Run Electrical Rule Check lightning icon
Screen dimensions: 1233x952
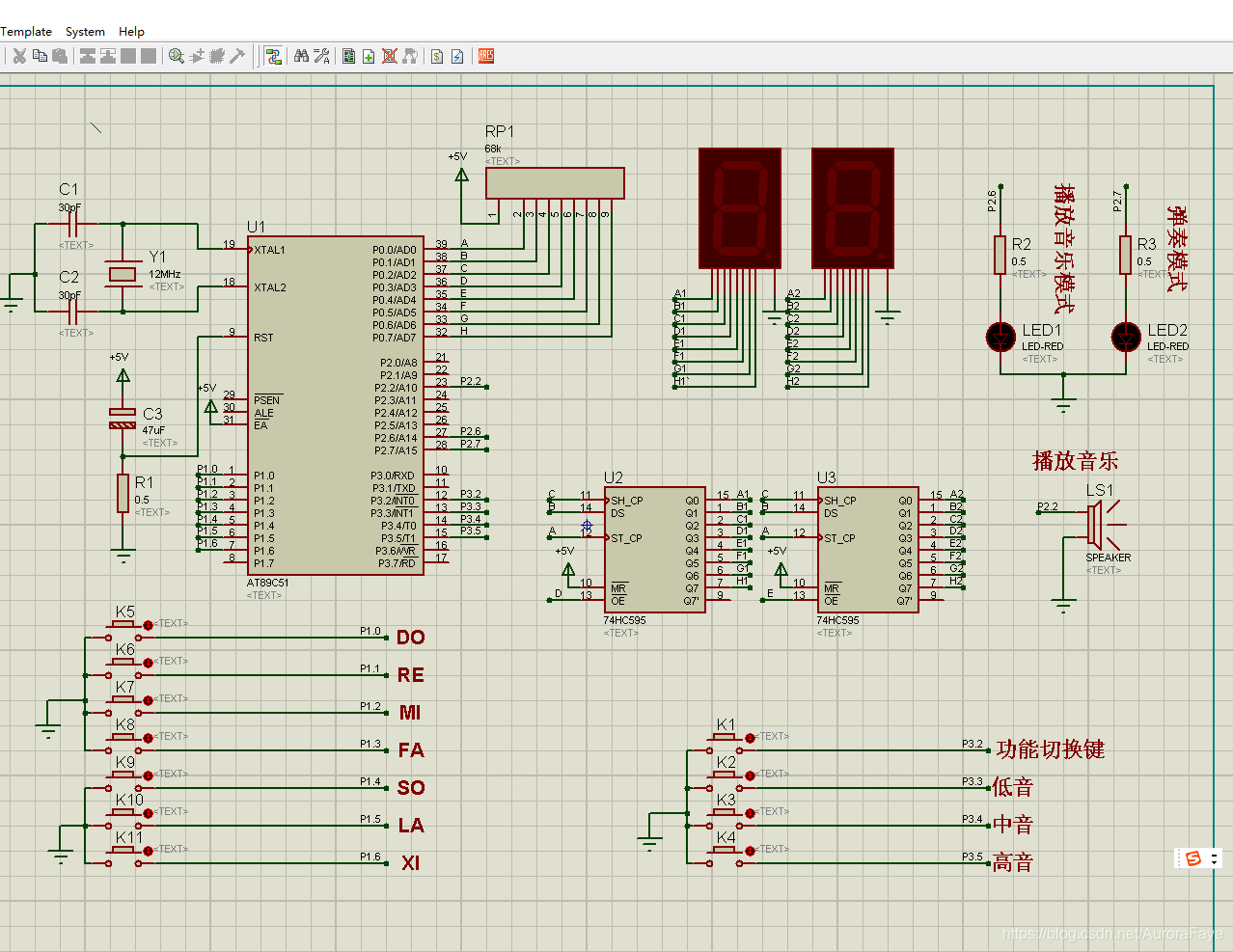[x=457, y=56]
